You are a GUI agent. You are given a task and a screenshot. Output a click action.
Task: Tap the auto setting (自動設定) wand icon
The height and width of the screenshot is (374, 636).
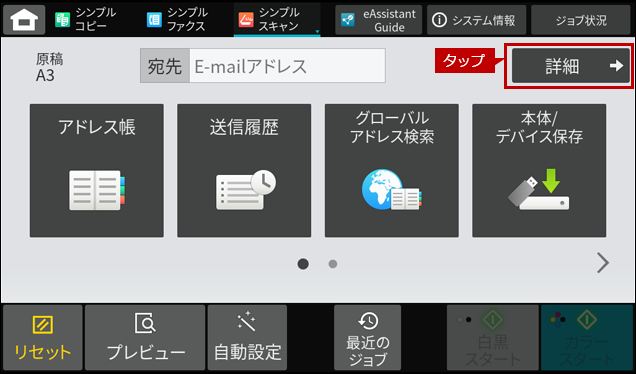(246, 322)
